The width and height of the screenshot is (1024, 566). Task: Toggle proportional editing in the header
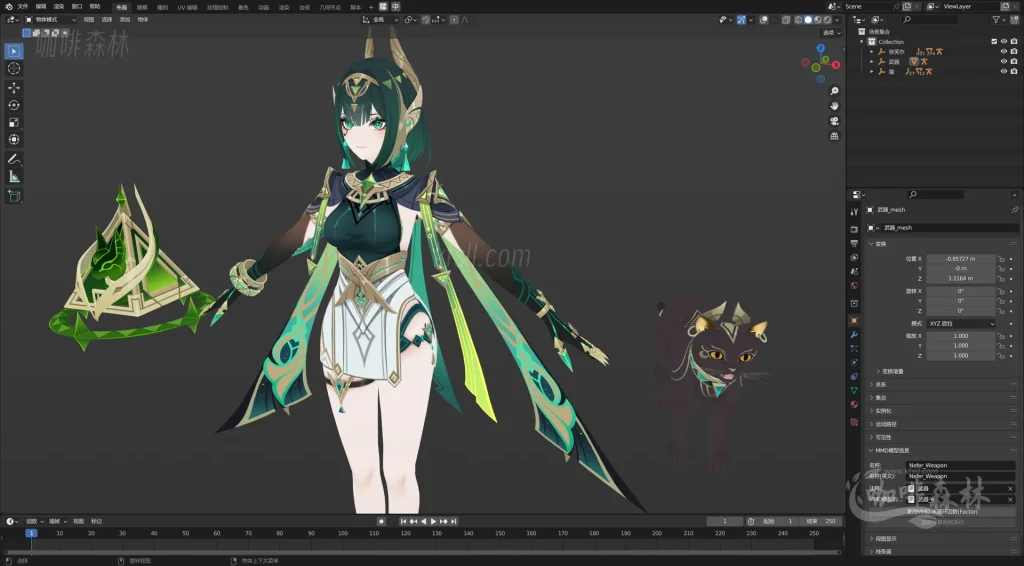[x=455, y=20]
